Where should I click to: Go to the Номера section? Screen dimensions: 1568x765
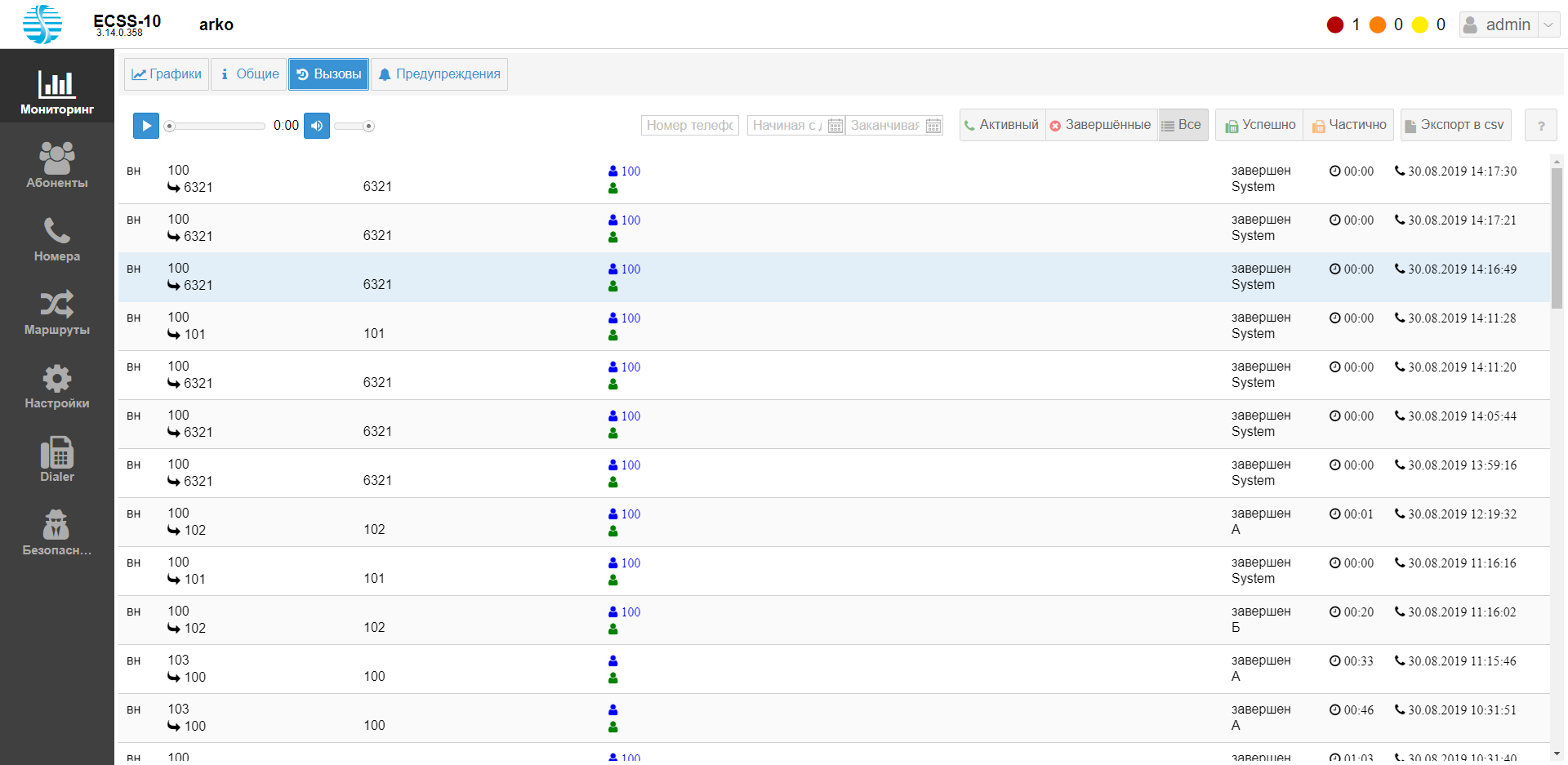pos(57,238)
